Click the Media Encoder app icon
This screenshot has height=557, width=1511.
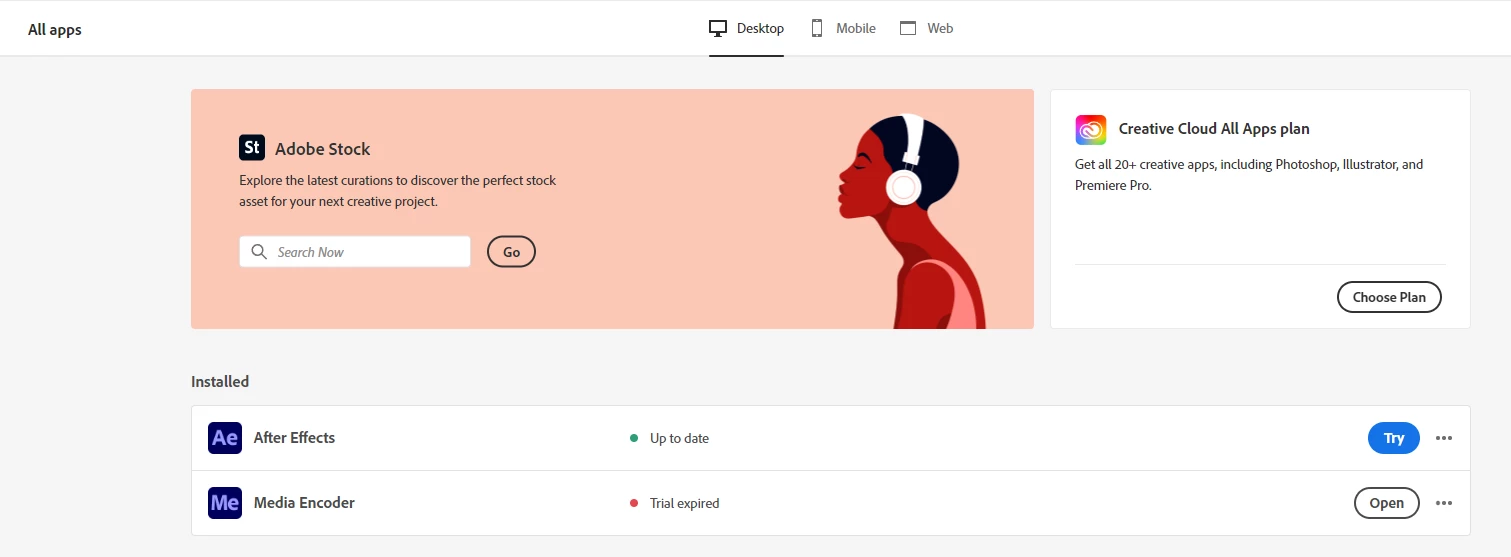225,503
